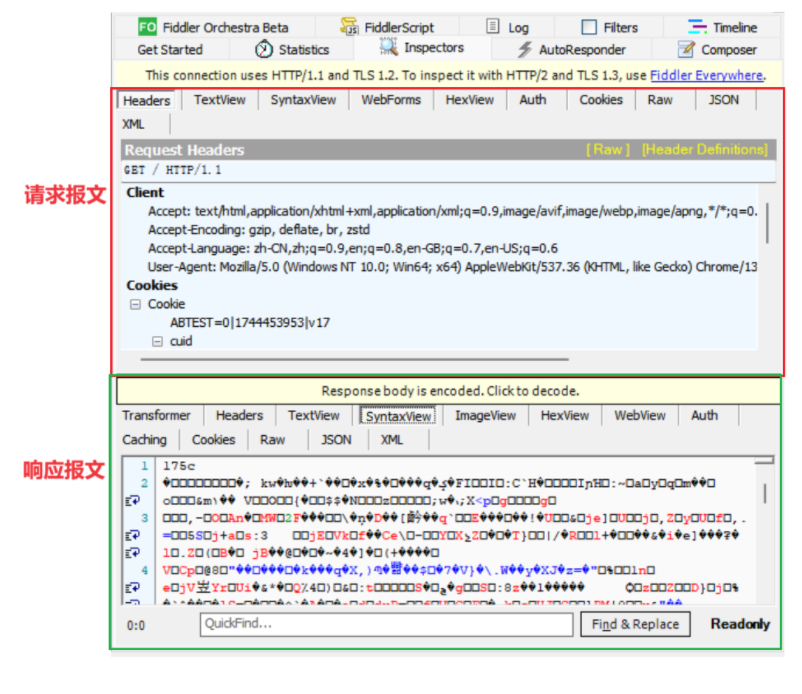Click the Accept header row
802x694 pixels.
453,211
